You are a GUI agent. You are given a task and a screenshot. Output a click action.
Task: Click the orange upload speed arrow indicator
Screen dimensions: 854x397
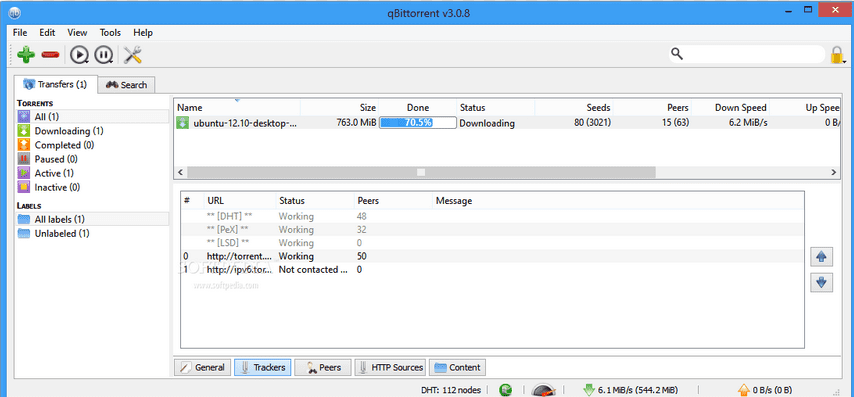pos(743,390)
